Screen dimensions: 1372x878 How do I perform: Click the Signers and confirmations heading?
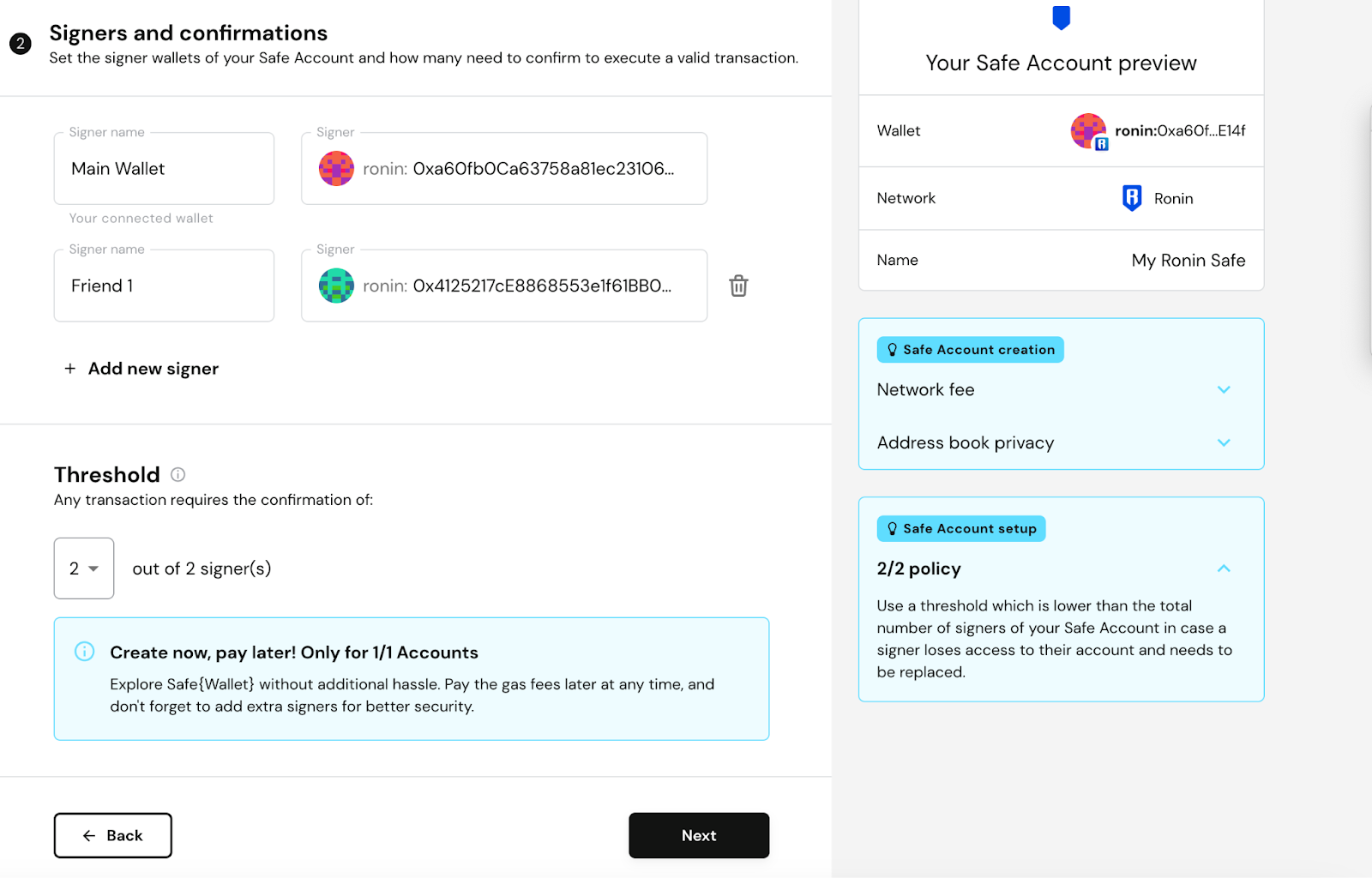tap(189, 33)
